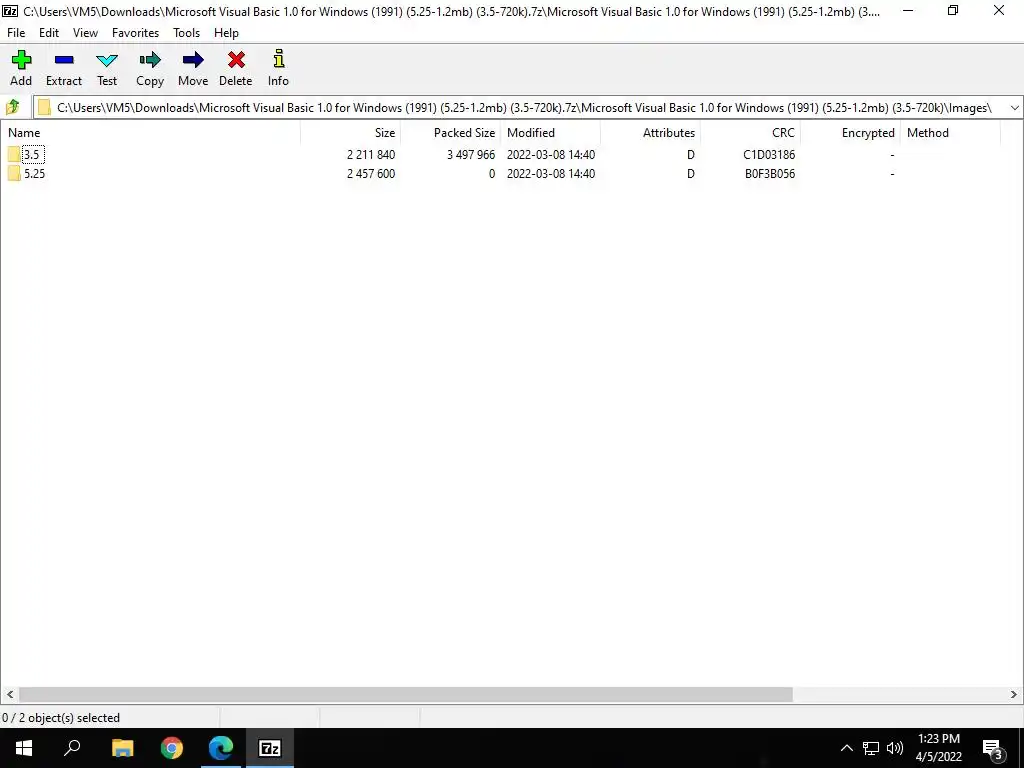
Task: Open the Favorites menu
Action: point(135,33)
